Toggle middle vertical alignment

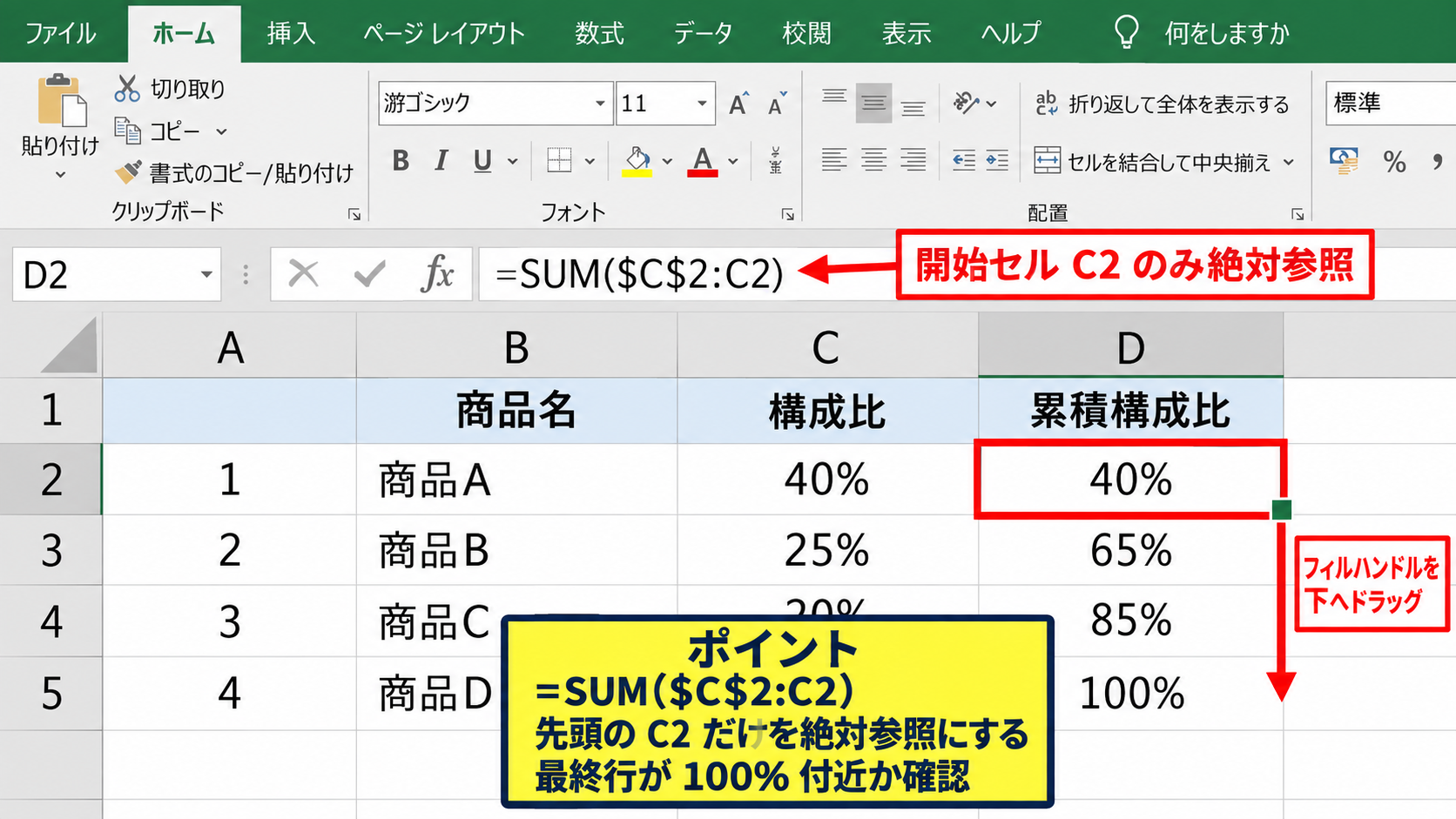tap(873, 104)
